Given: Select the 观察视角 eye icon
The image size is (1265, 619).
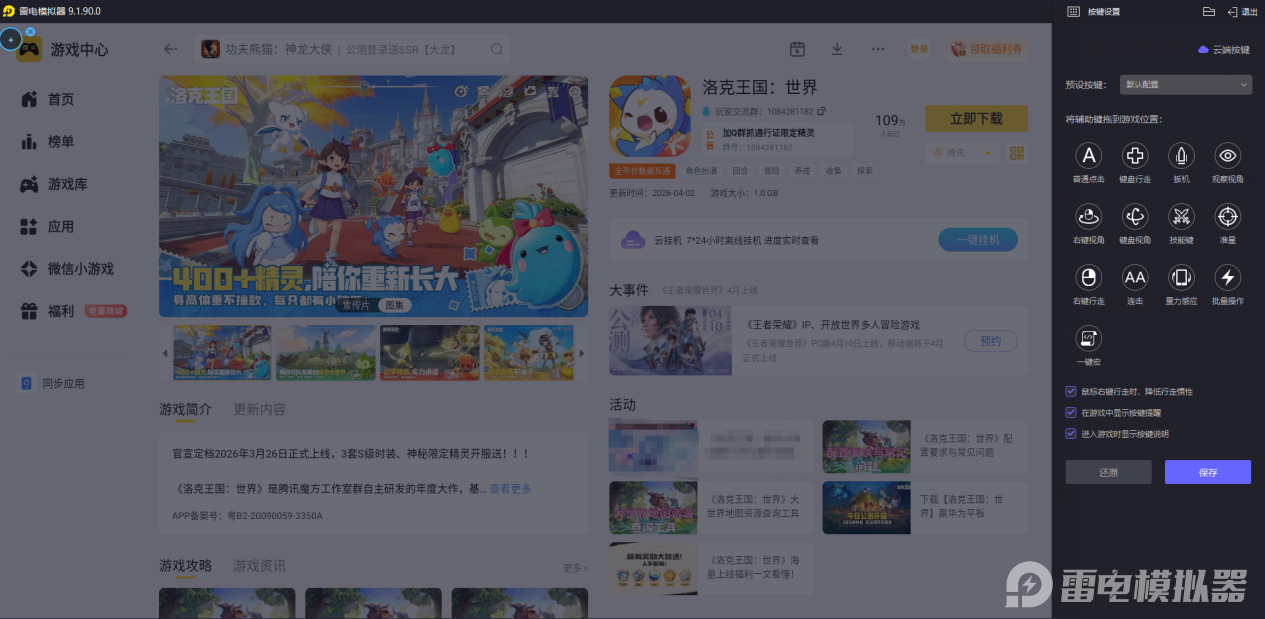Looking at the screenshot, I should coord(1228,155).
